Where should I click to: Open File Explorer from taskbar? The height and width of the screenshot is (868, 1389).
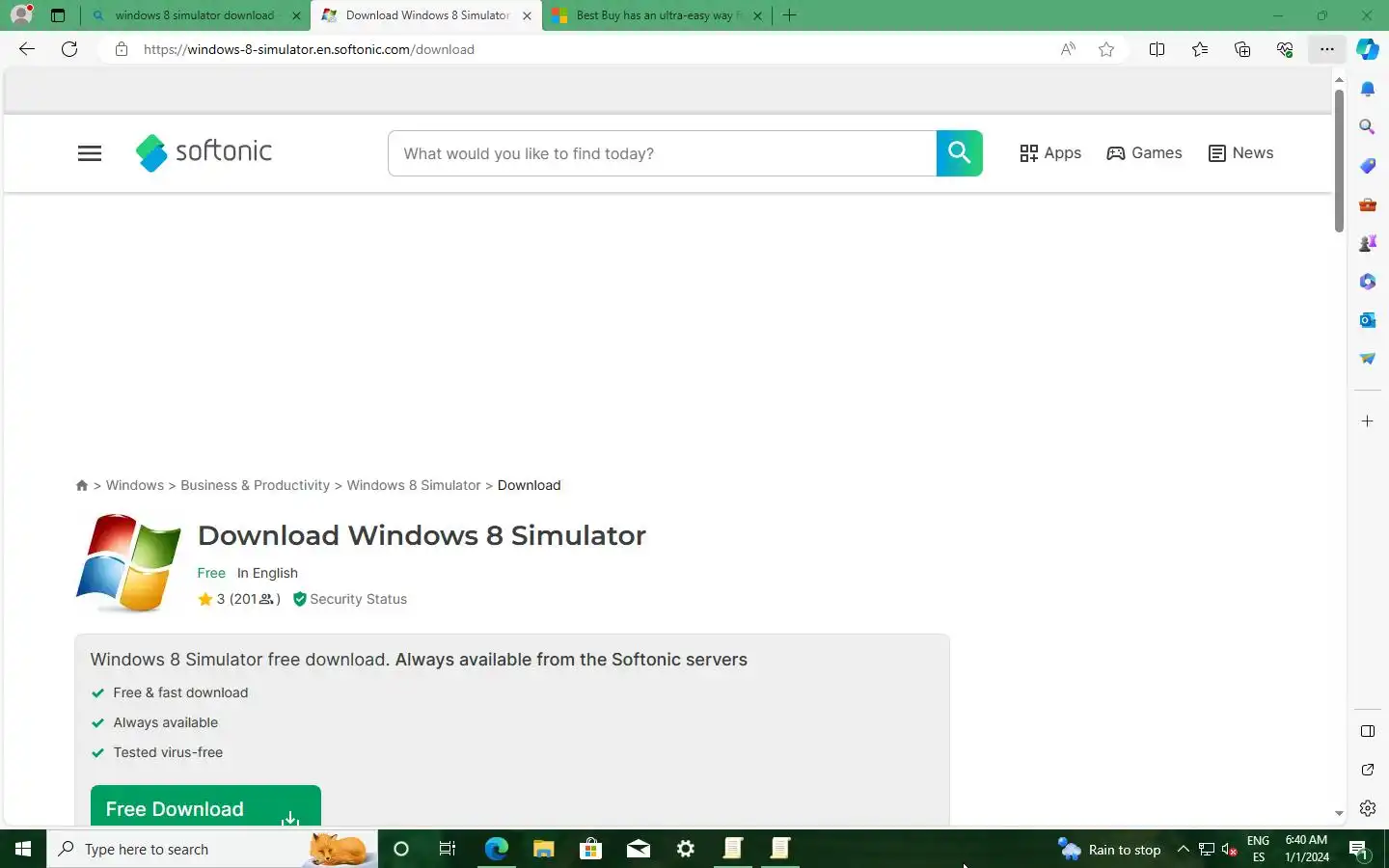tap(544, 849)
